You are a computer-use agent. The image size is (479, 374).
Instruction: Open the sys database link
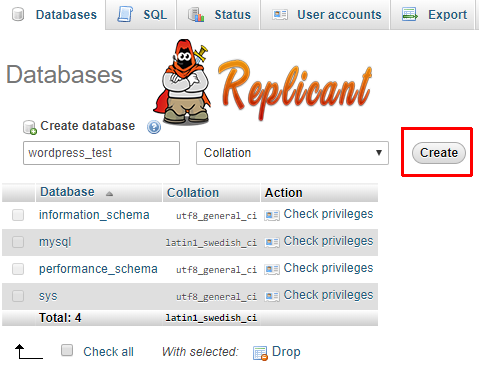(x=48, y=296)
